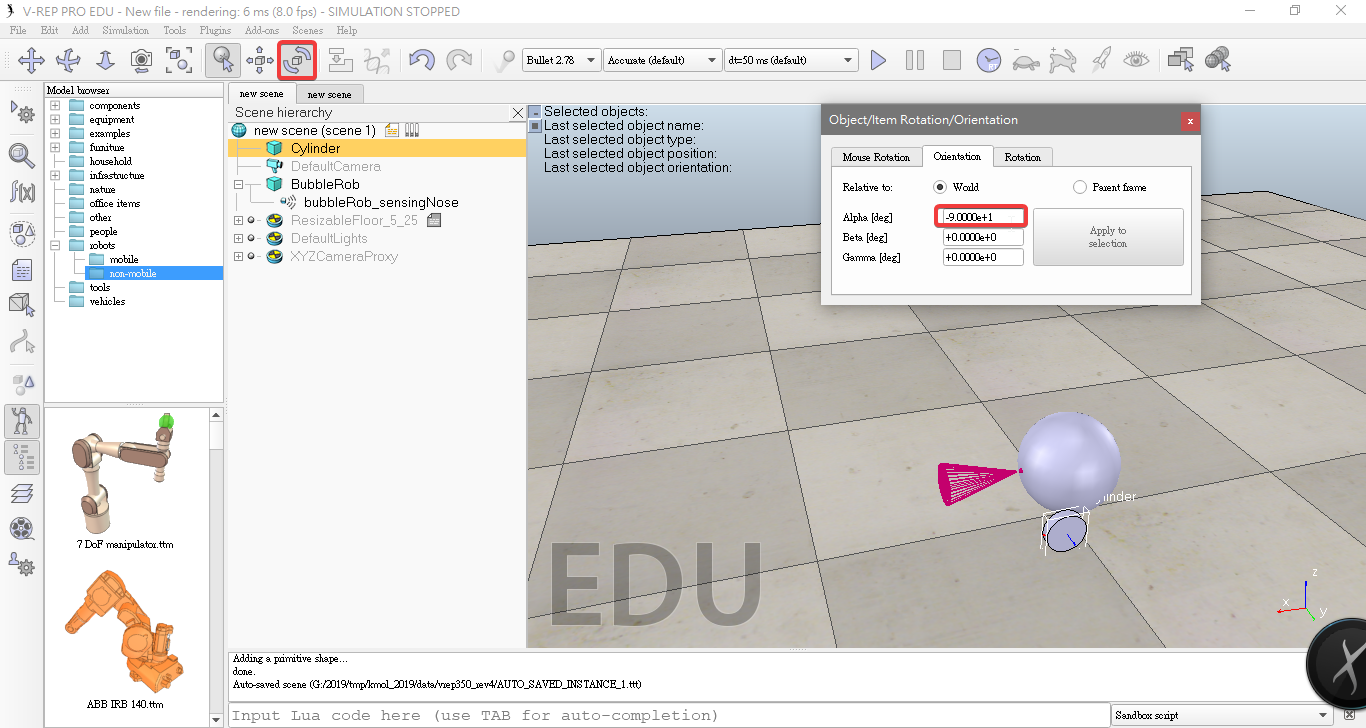Viewport: 1366px width, 728px height.
Task: Redo the last action
Action: 459,60
